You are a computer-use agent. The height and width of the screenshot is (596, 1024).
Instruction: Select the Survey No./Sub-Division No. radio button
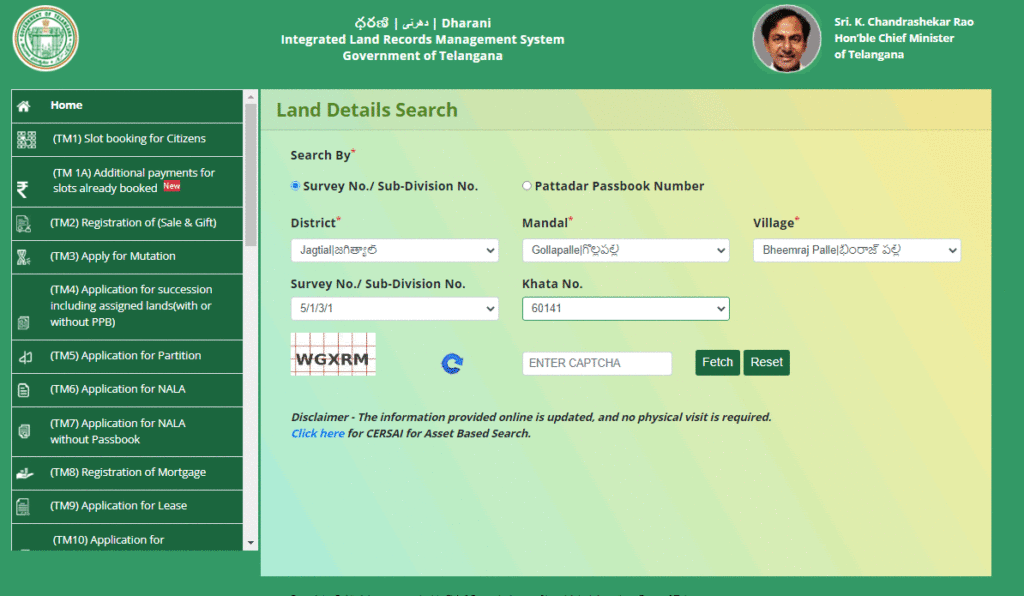tap(294, 185)
